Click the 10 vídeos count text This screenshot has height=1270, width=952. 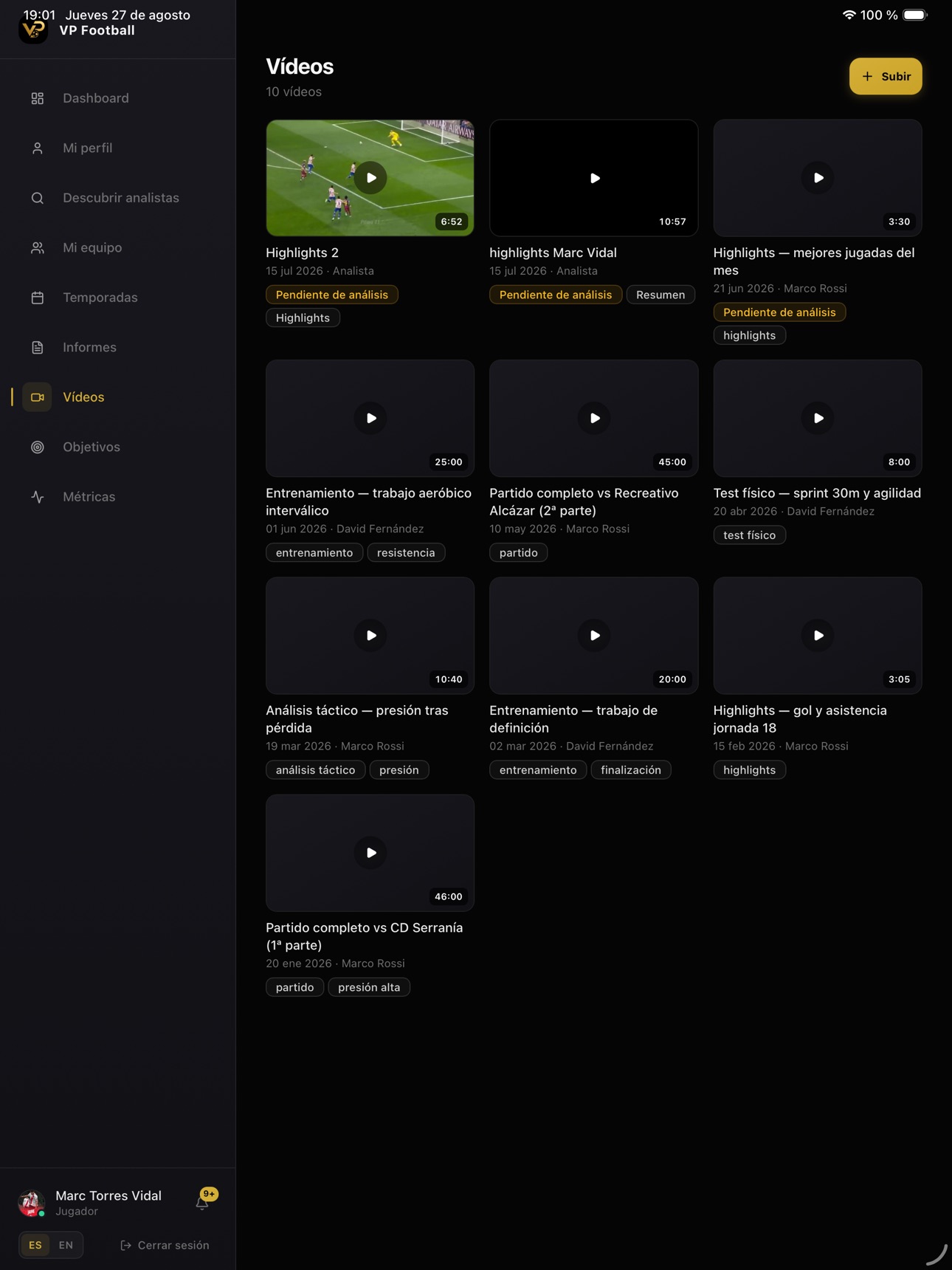click(294, 92)
